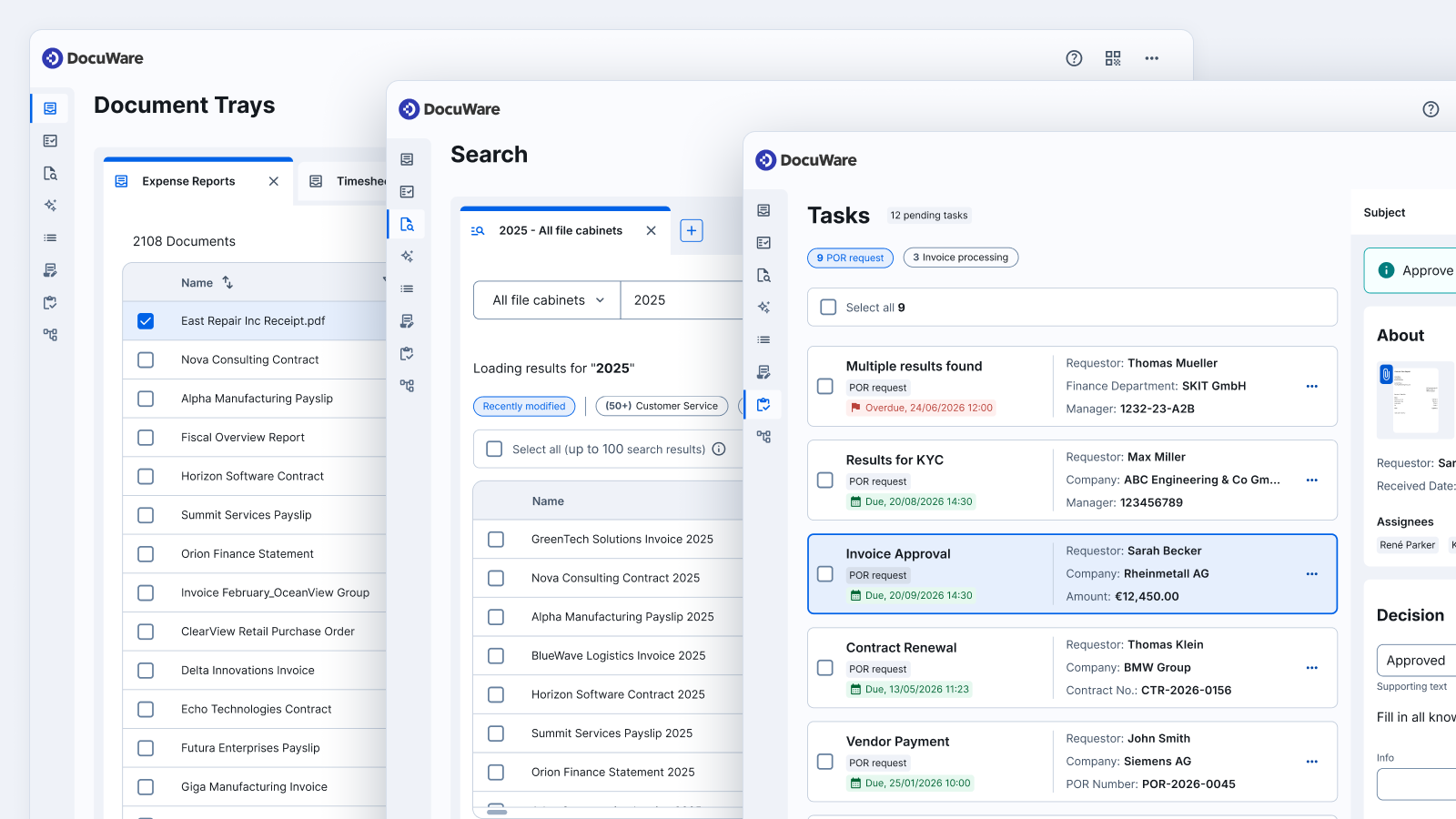Sort documents by Name column arrows

(x=227, y=283)
